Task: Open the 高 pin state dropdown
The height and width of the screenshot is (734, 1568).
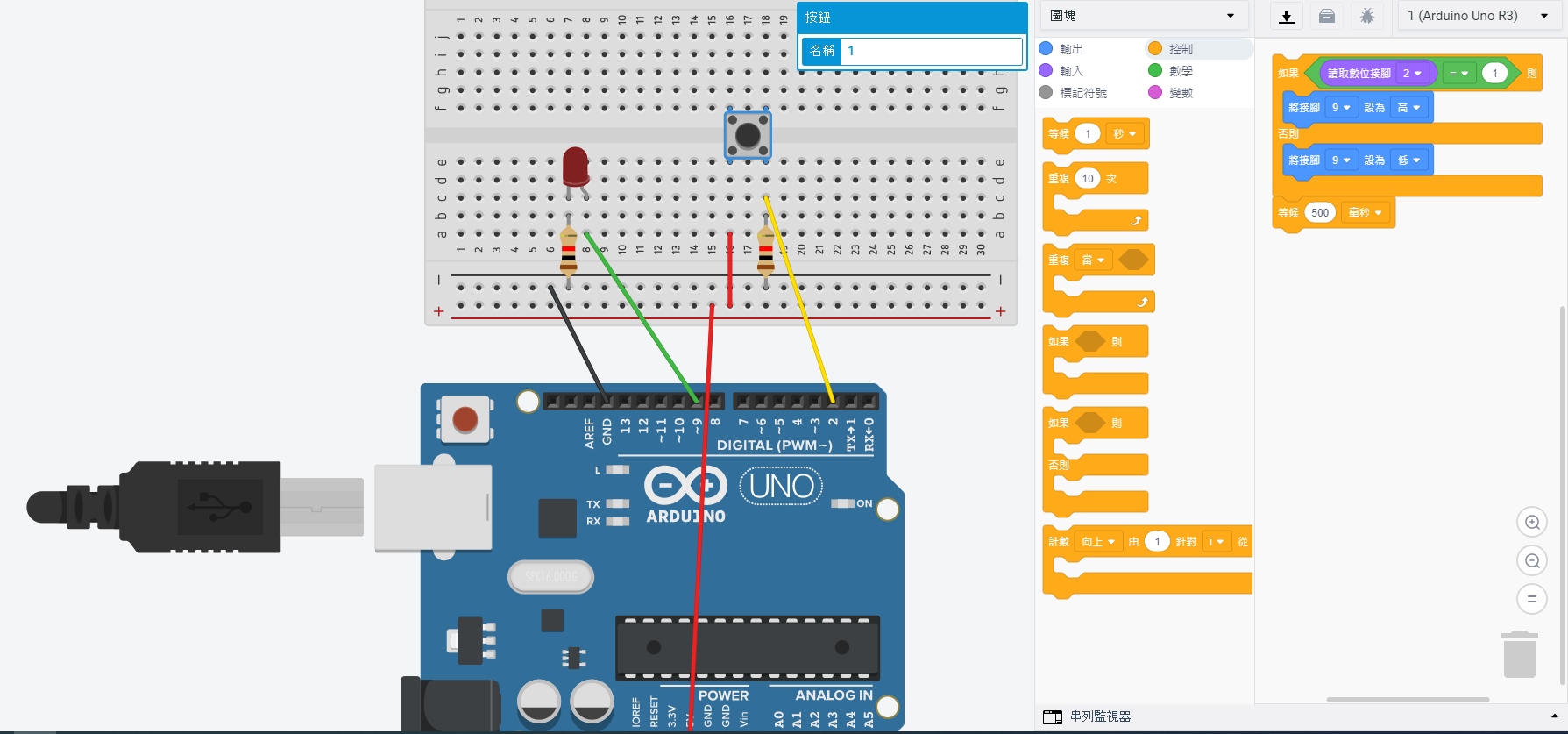Action: point(1408,108)
